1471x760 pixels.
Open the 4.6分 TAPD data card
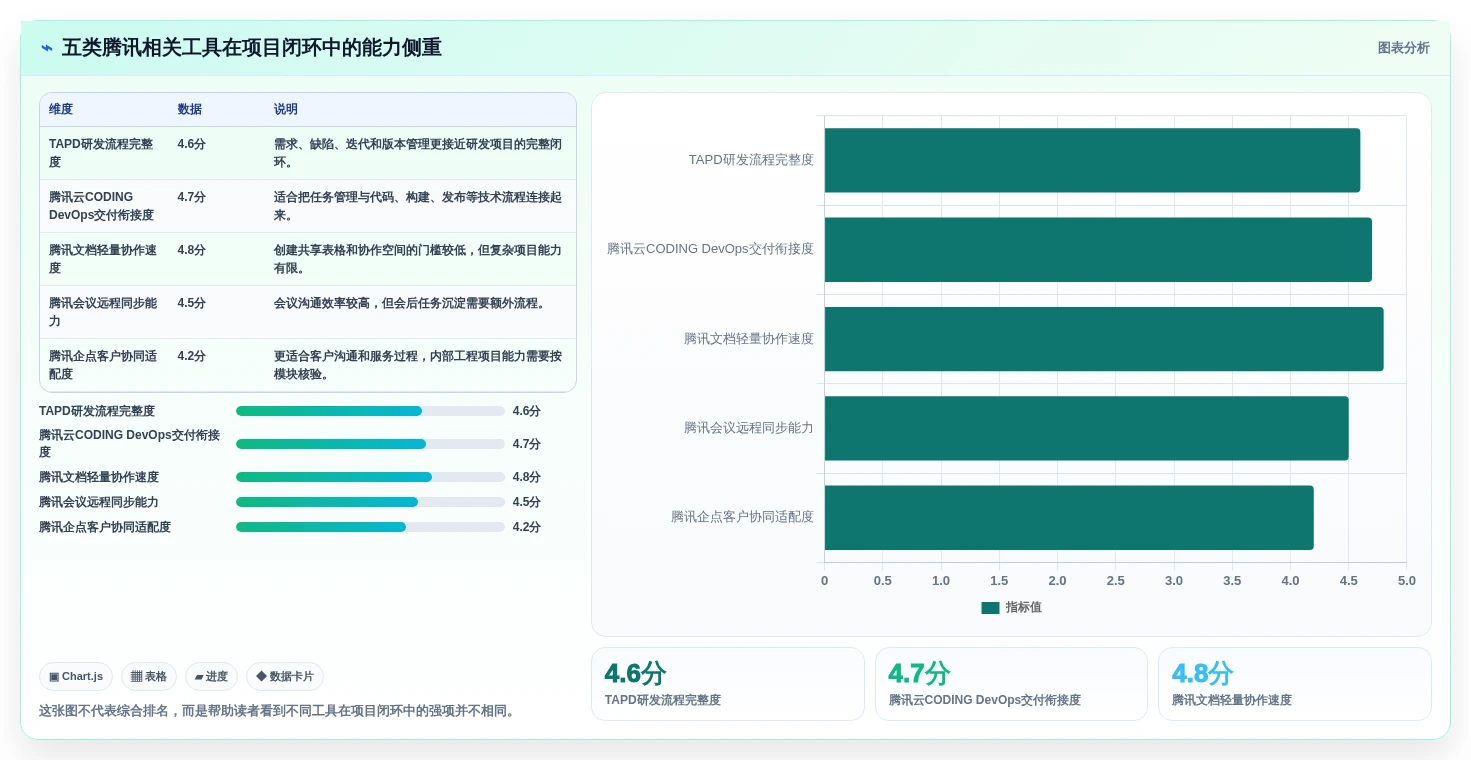coord(728,684)
